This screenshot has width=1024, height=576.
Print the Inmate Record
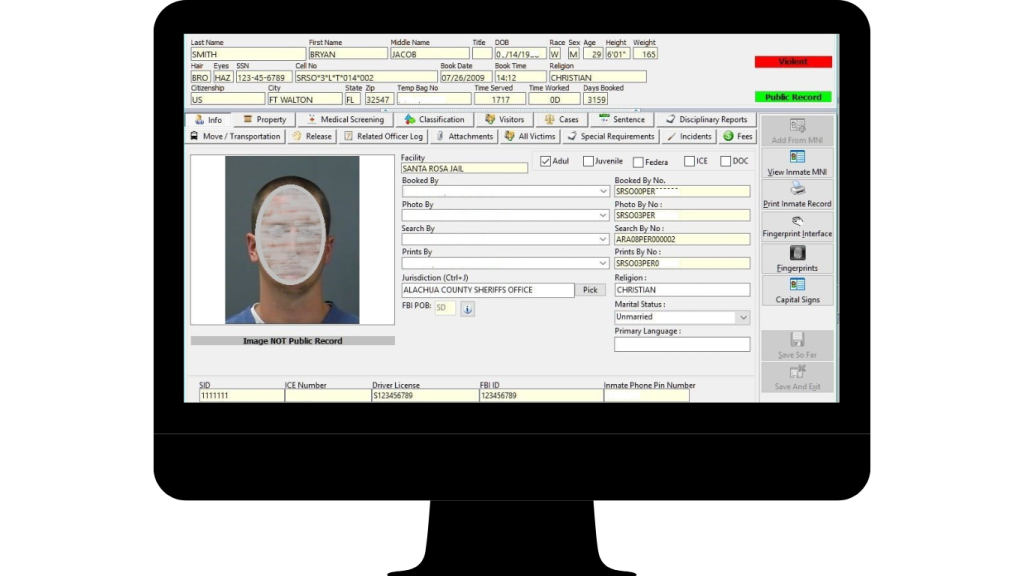tap(797, 197)
